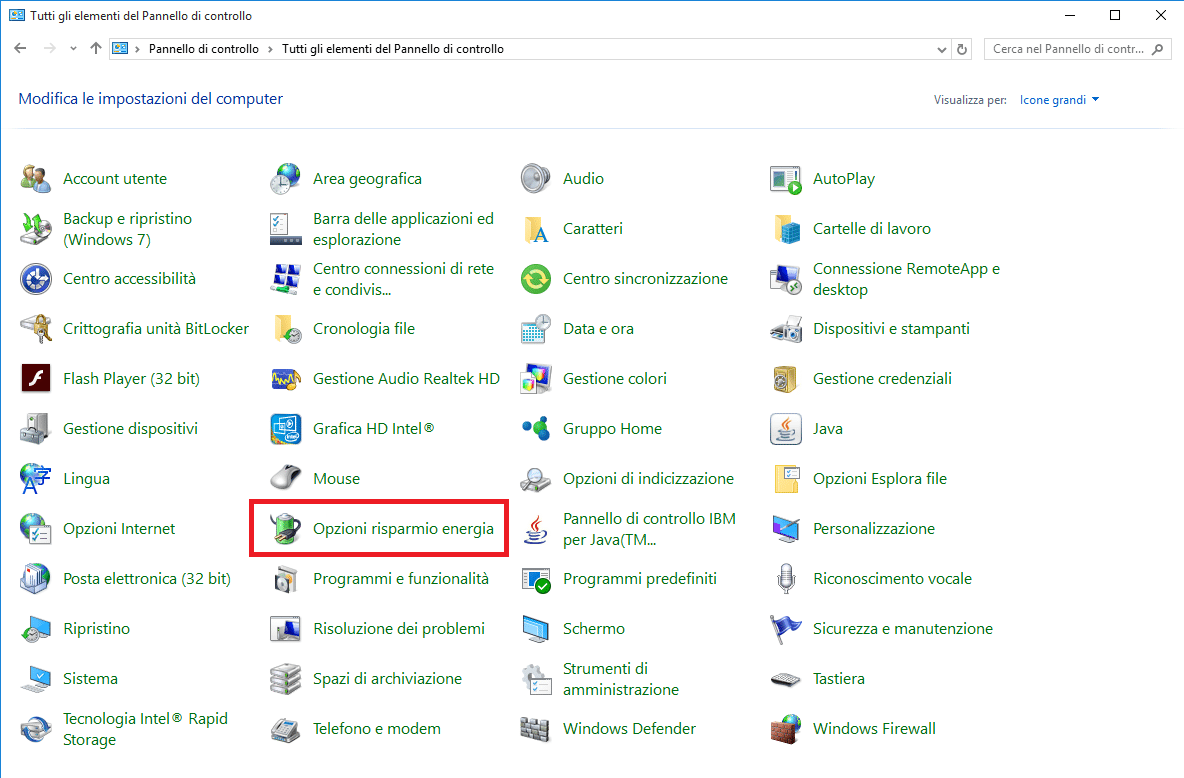
Task: Open the Icone grandi view dropdown
Action: tap(1059, 100)
